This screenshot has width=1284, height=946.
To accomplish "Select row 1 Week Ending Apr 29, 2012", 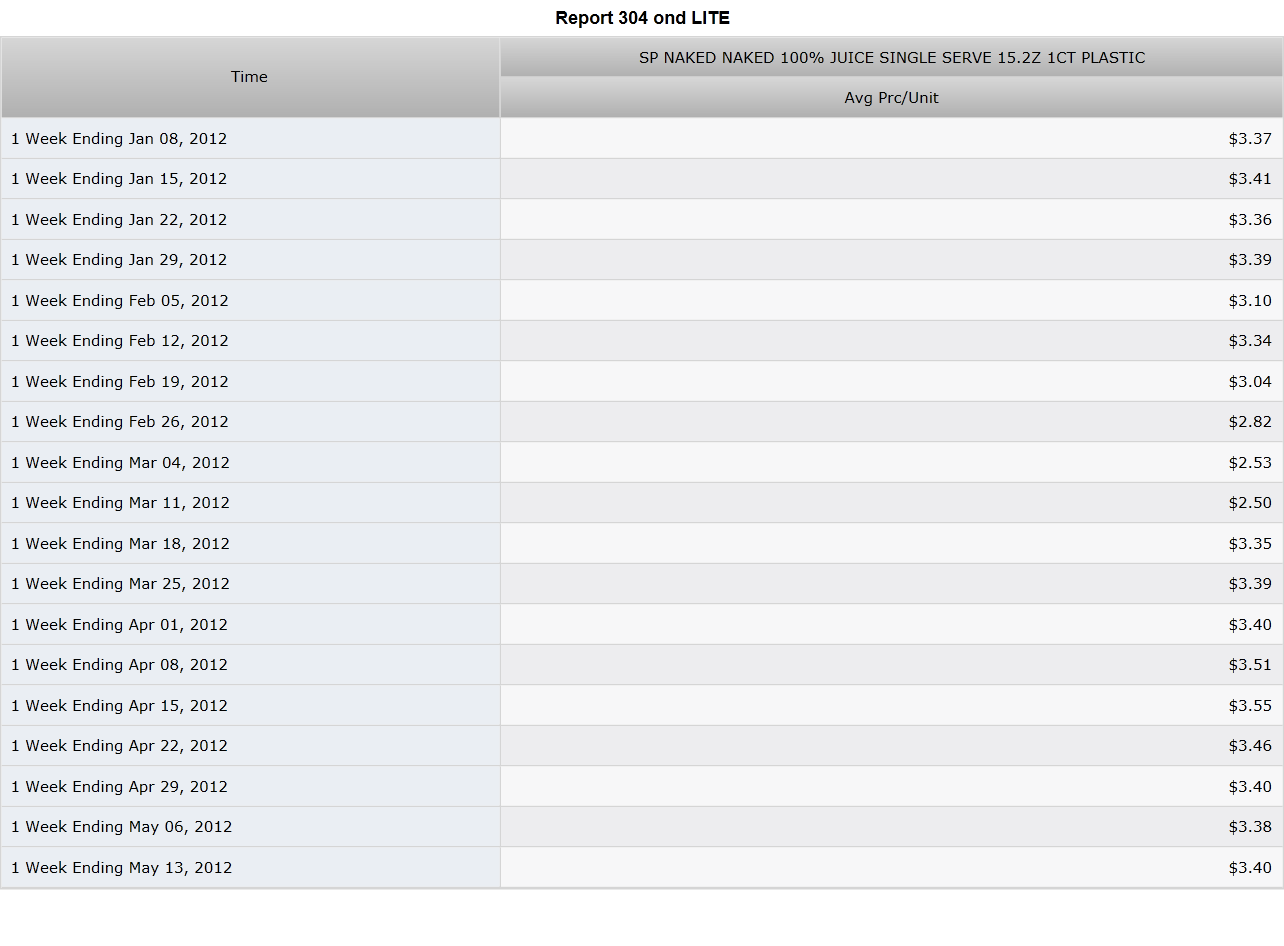I will click(642, 787).
